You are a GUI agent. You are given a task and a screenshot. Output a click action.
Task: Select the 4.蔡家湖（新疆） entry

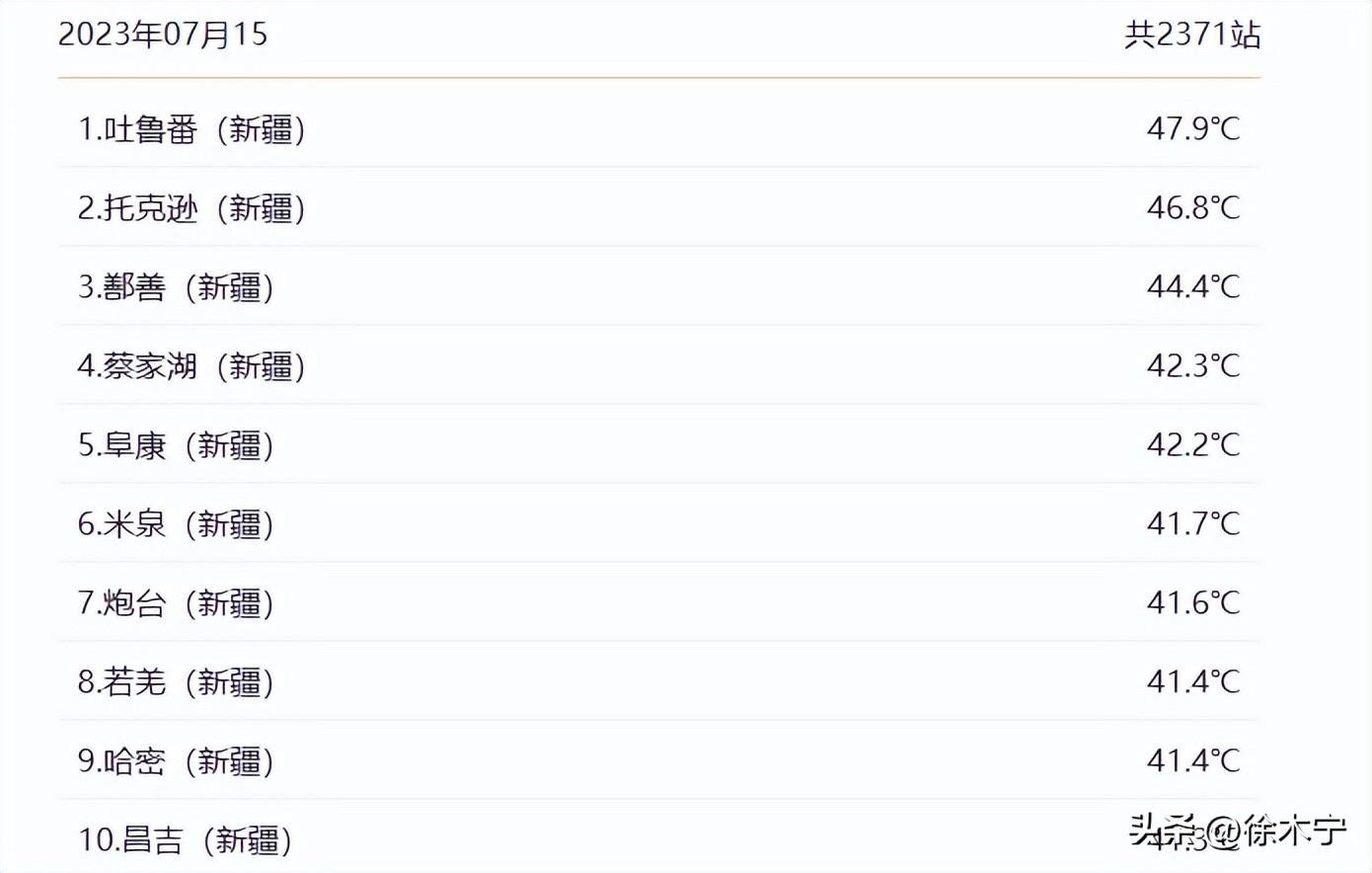click(191, 366)
